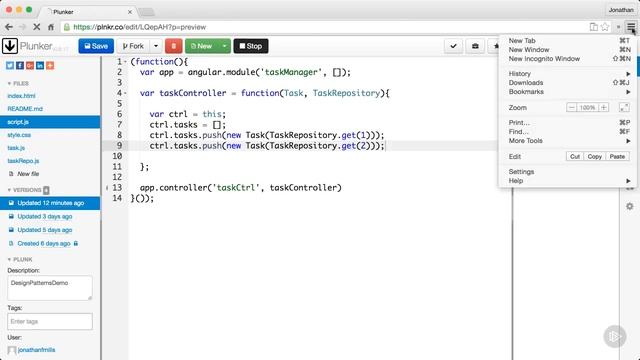Select script.js in file list
Screen dimensions: 640x360
point(50,122)
